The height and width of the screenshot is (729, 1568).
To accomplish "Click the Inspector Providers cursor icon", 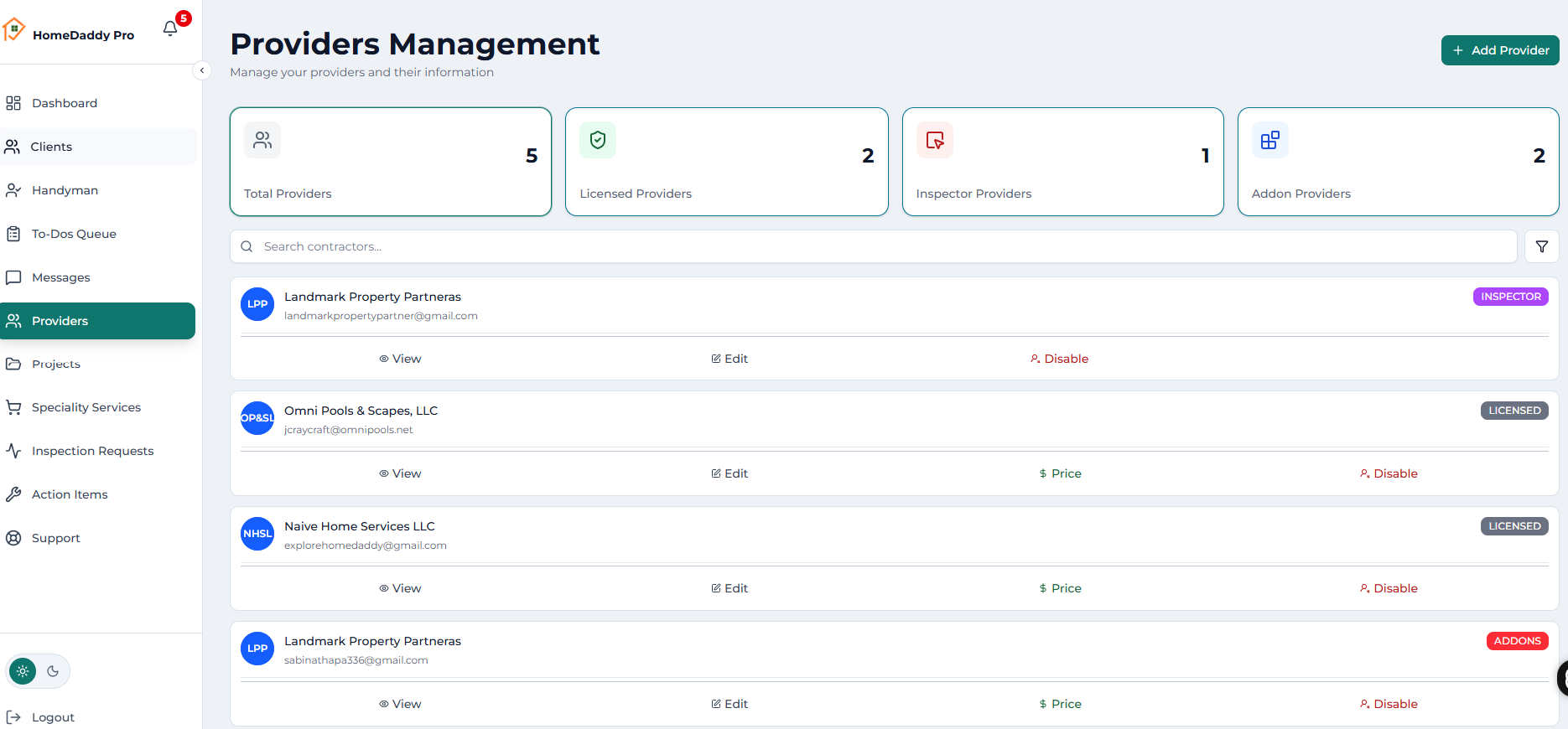I will point(935,140).
